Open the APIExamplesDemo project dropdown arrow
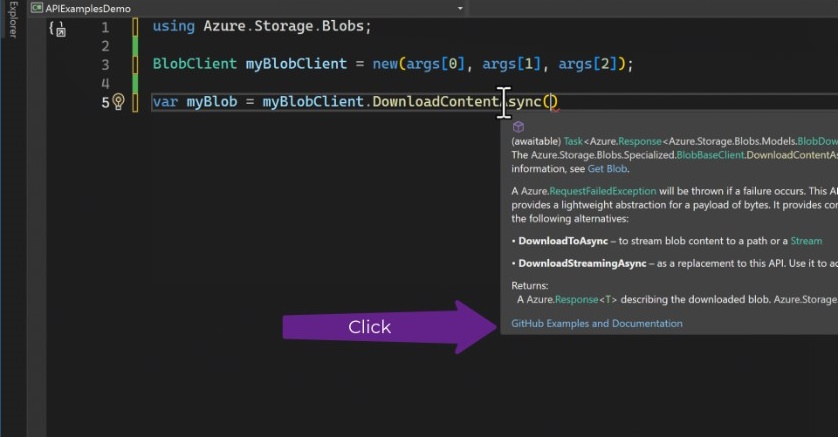Image resolution: width=838 pixels, height=437 pixels. coord(460,9)
